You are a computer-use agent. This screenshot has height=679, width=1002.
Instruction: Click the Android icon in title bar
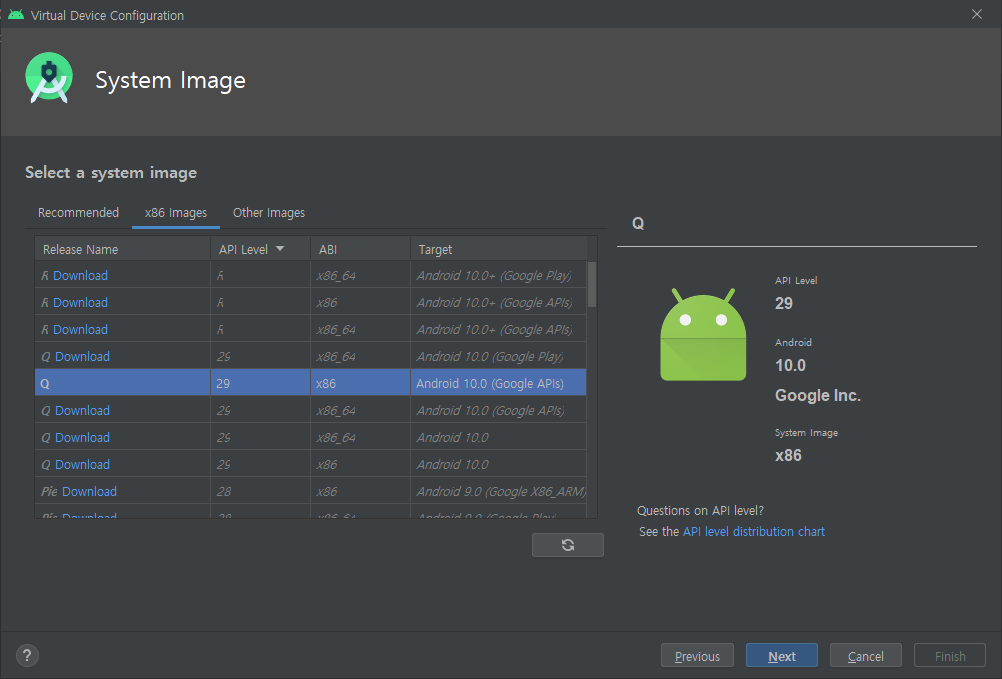[16, 15]
